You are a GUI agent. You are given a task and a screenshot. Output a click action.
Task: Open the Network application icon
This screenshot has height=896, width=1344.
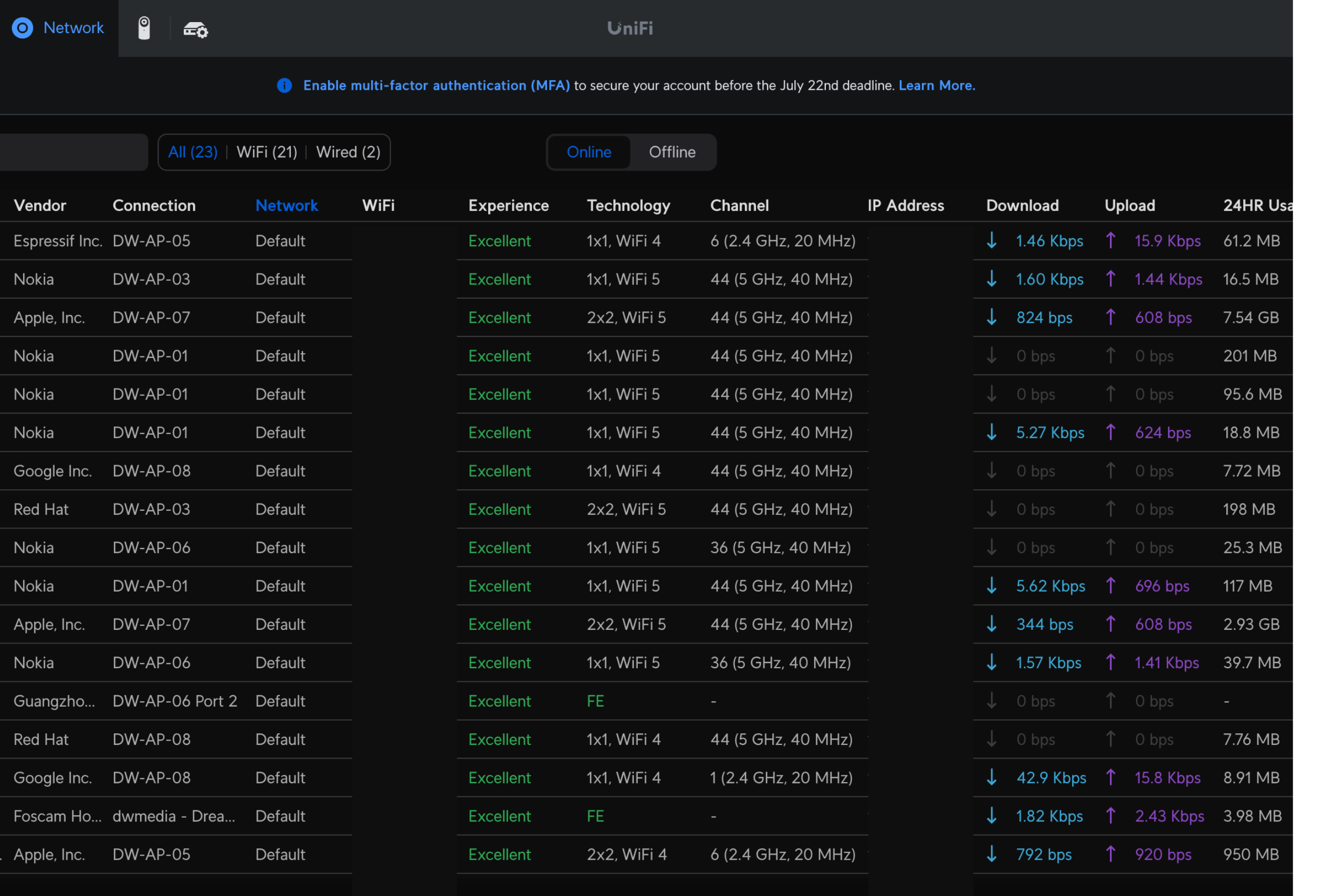click(x=23, y=27)
